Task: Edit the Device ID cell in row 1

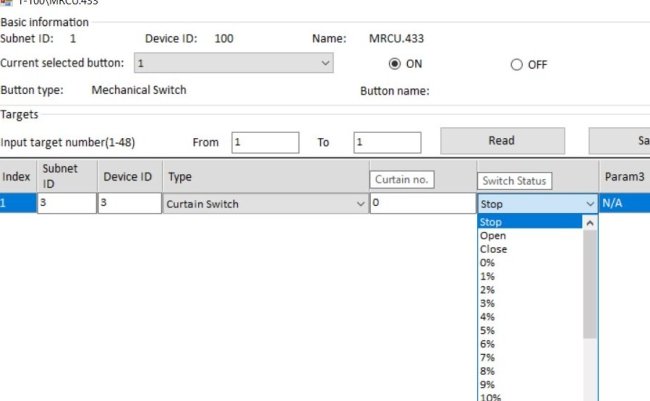Action: point(128,204)
